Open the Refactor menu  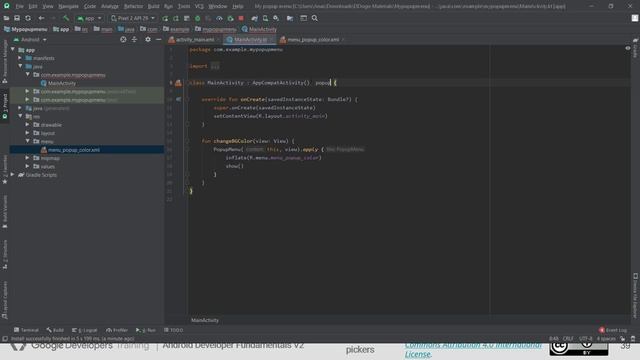point(133,6)
